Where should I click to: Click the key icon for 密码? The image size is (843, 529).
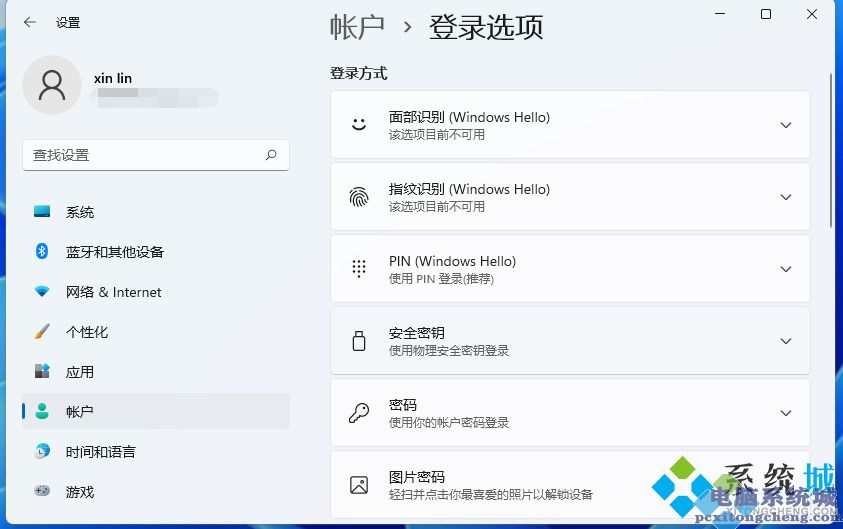(359, 413)
